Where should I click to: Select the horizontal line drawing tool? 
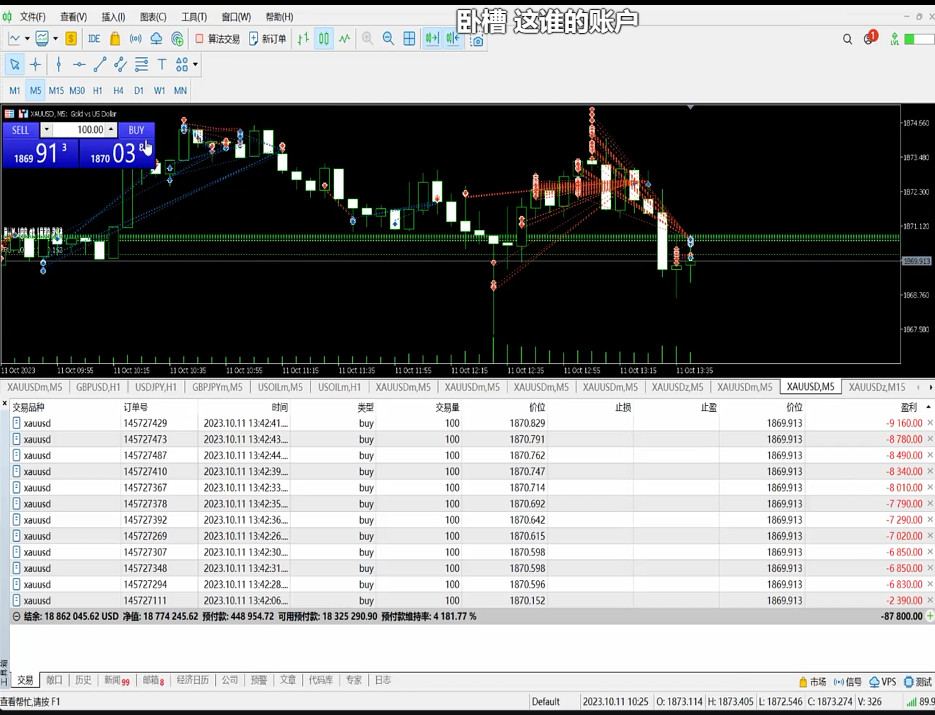tap(79, 64)
